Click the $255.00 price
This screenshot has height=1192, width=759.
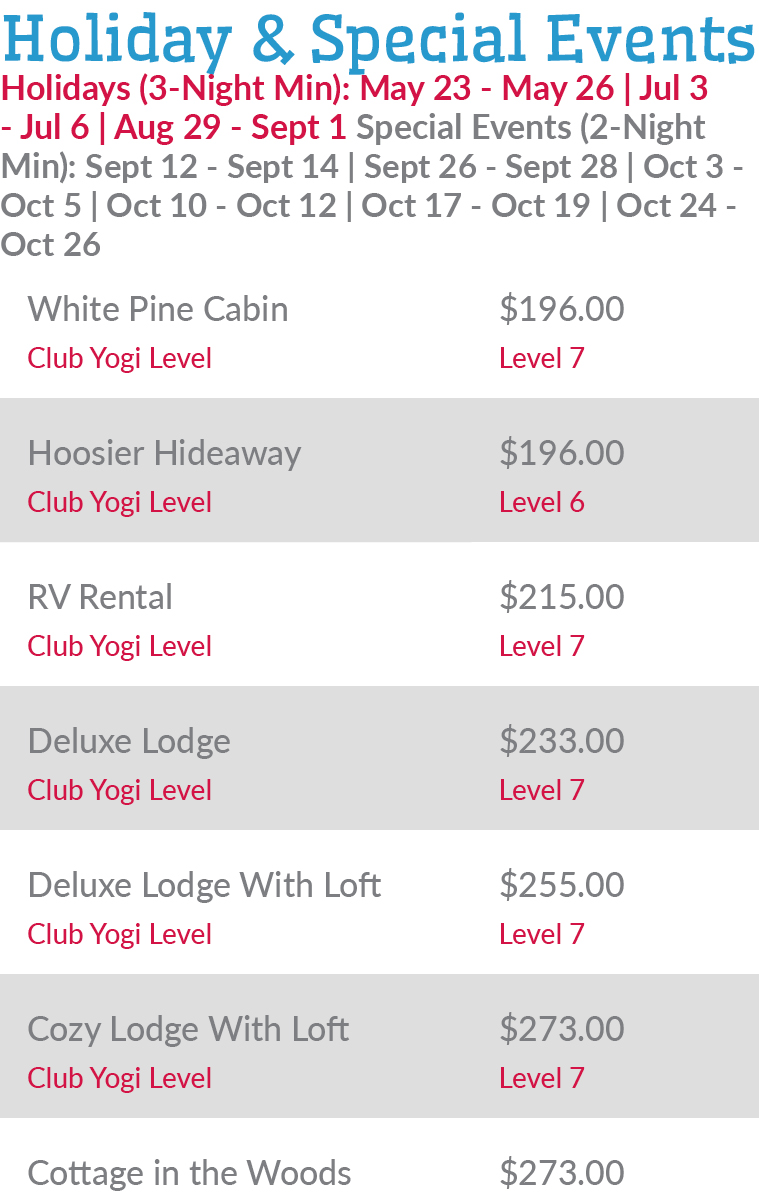(562, 885)
